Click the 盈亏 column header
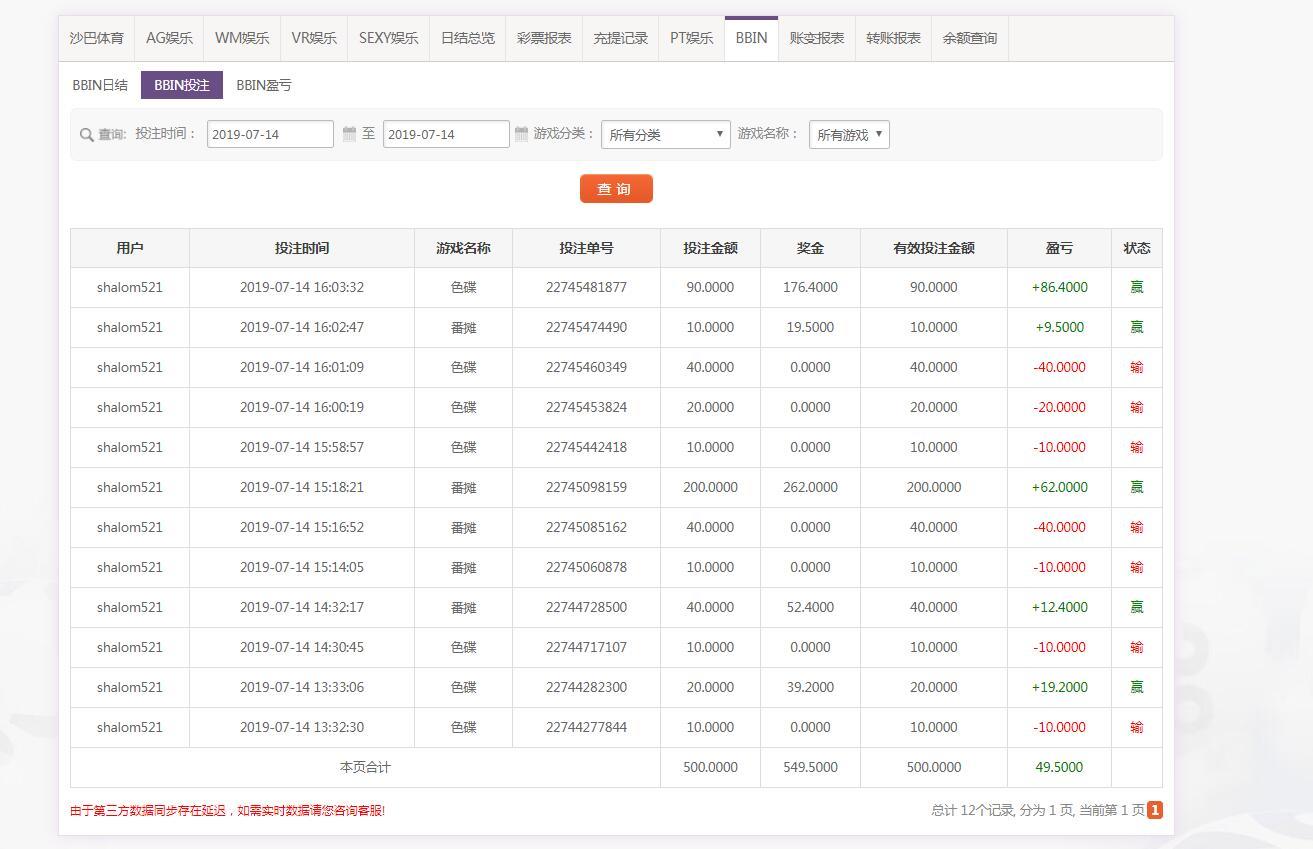The height and width of the screenshot is (849, 1313). click(x=1059, y=248)
